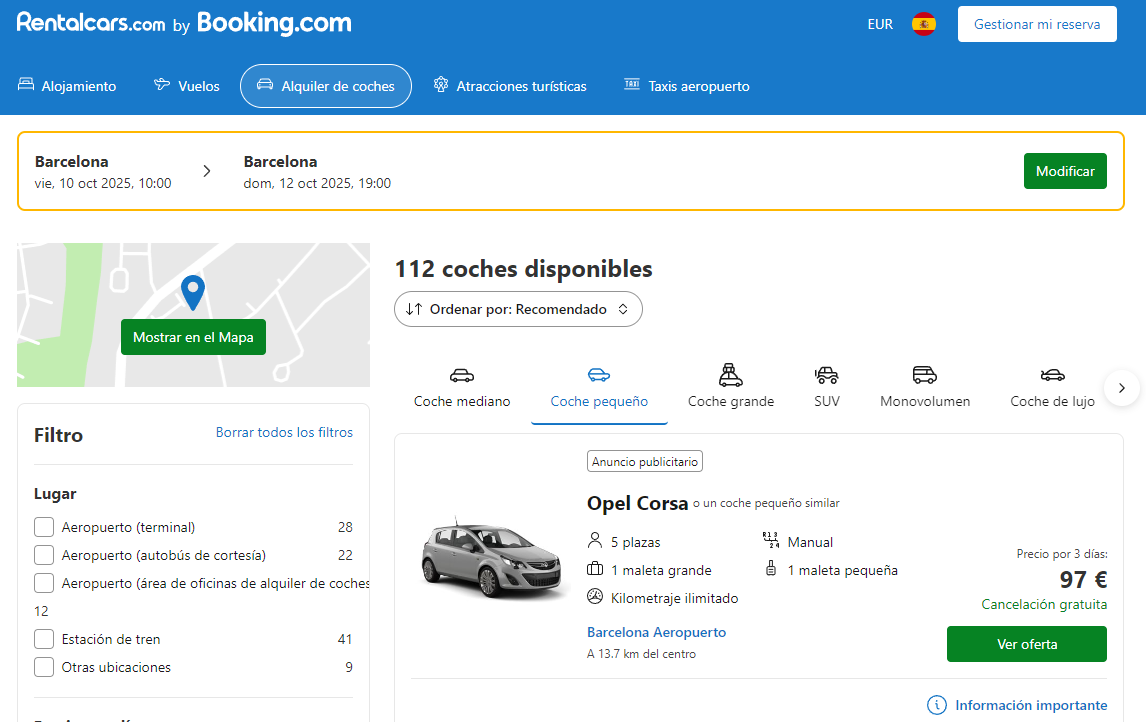Open the Información importante info icon

(937, 705)
